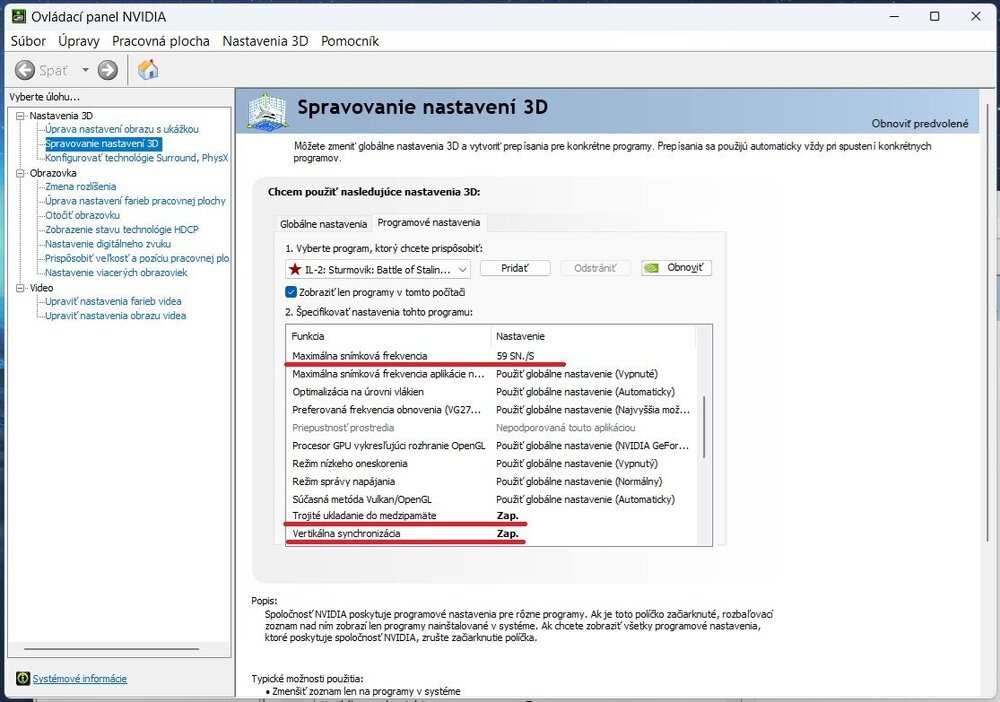1000x702 pixels.
Task: Open the Pracovná plocha menu
Action: (x=161, y=41)
